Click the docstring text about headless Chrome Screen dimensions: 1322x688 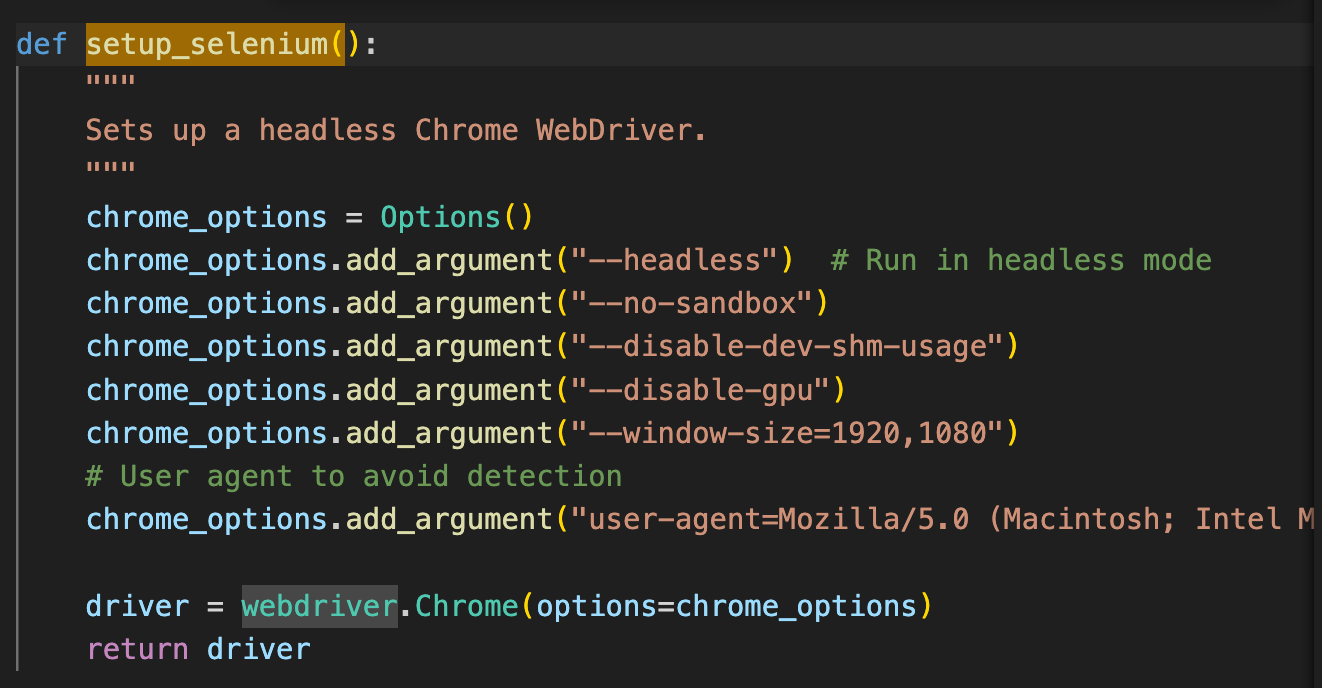tap(395, 129)
